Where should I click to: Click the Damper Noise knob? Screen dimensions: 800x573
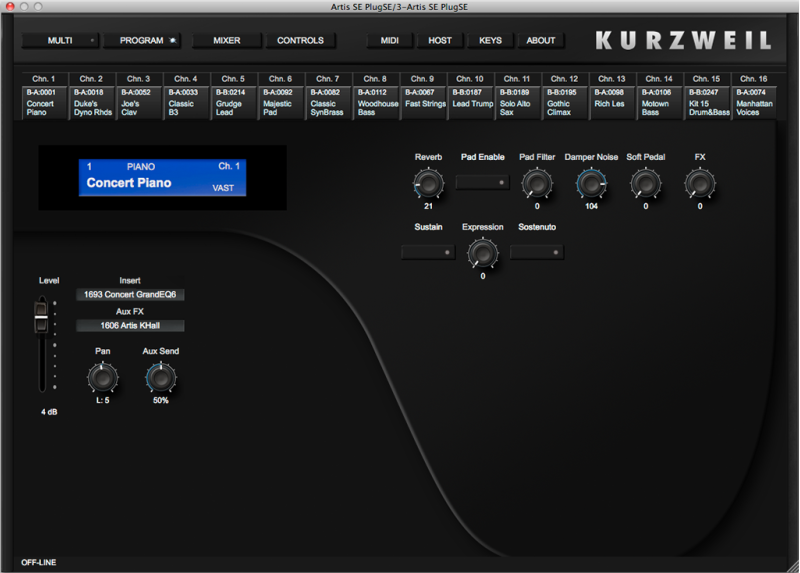point(591,183)
